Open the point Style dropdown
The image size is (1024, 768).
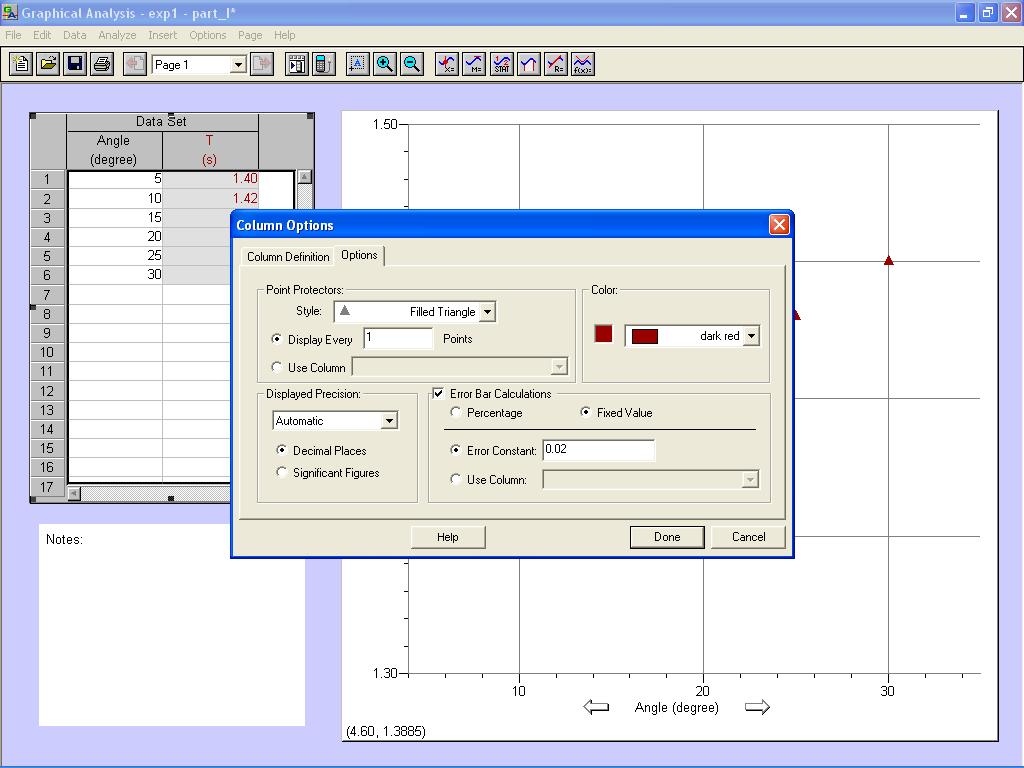487,312
